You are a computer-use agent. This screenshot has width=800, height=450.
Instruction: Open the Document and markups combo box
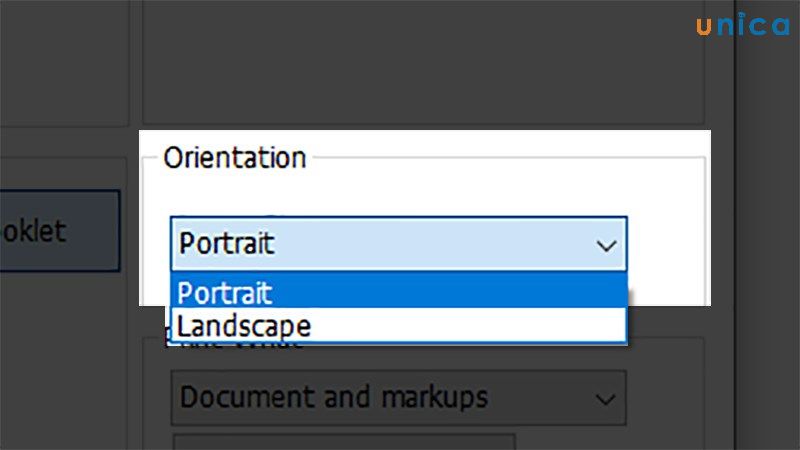(x=398, y=398)
